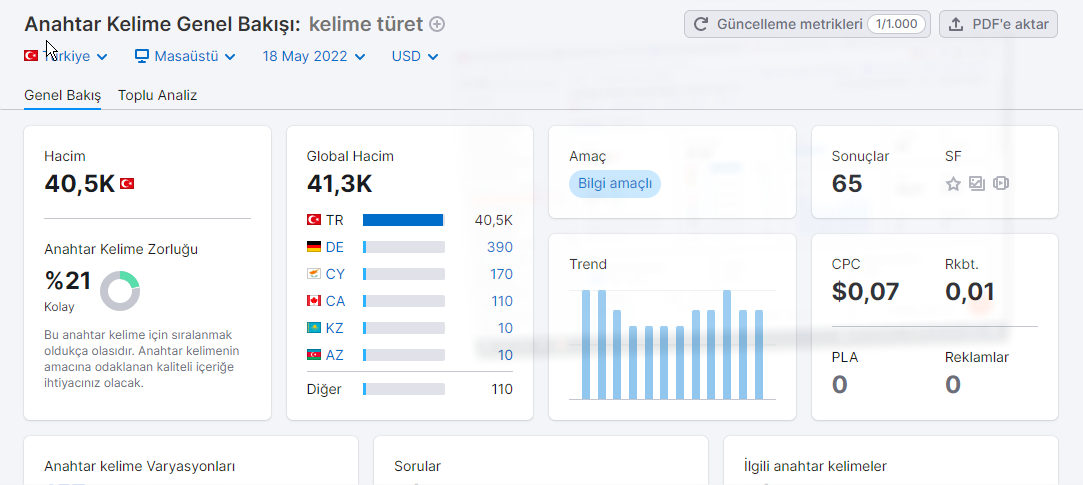Image resolution: width=1083 pixels, height=485 pixels.
Task: Open the CA country link
Action: click(x=336, y=301)
